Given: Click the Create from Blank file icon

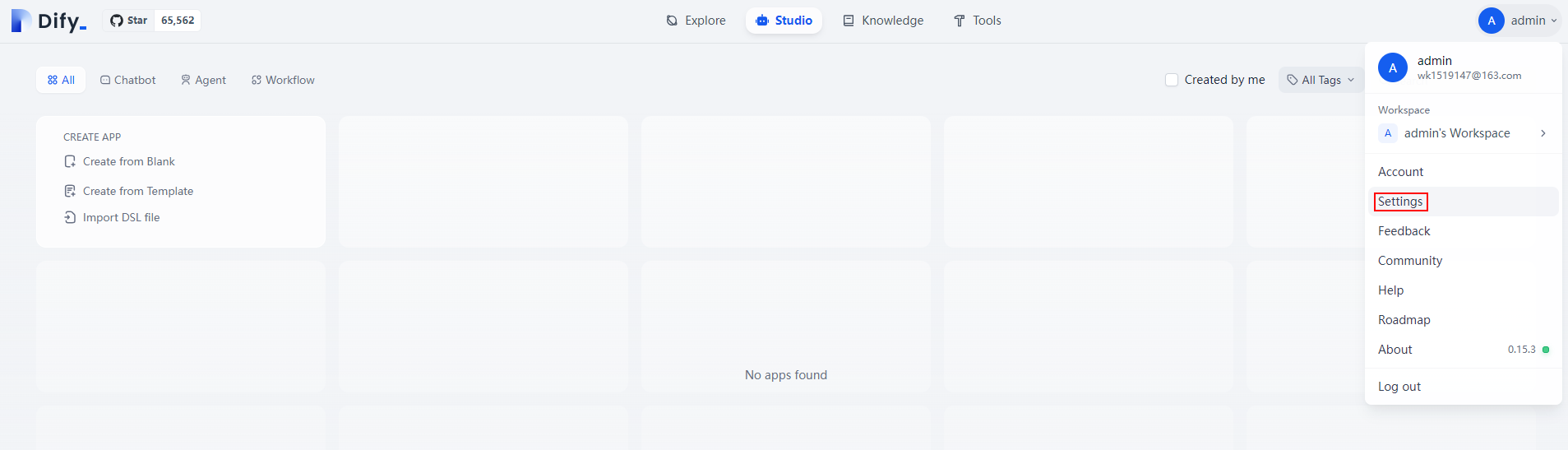Looking at the screenshot, I should (70, 161).
